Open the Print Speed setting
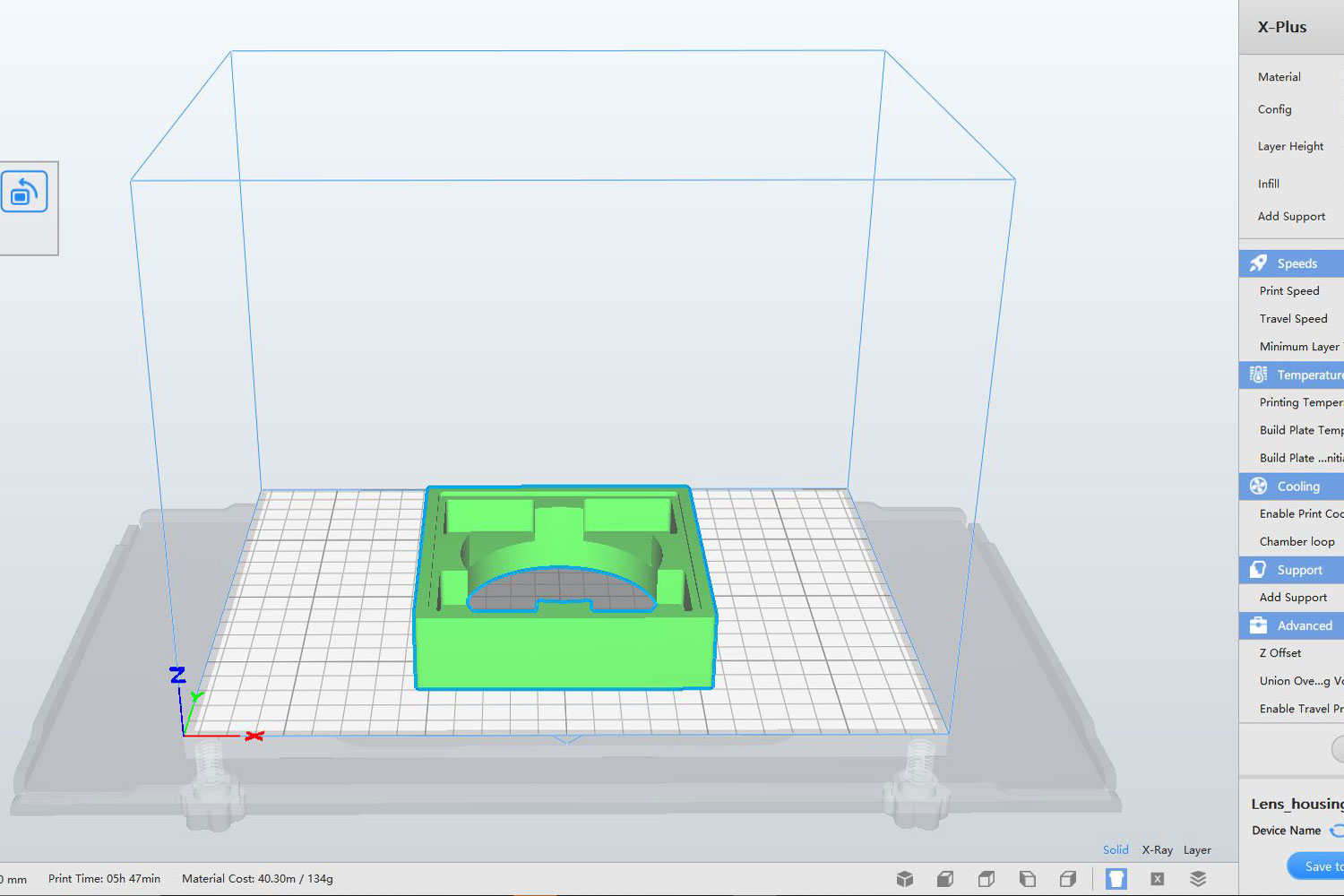Screen dimensions: 1344x896 click(1289, 291)
